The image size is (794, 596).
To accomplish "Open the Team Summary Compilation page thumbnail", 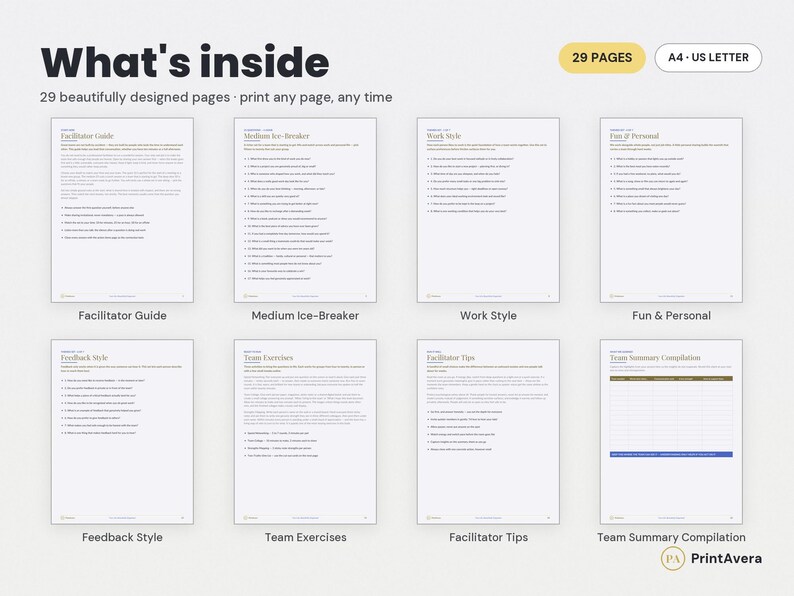I will tap(671, 432).
